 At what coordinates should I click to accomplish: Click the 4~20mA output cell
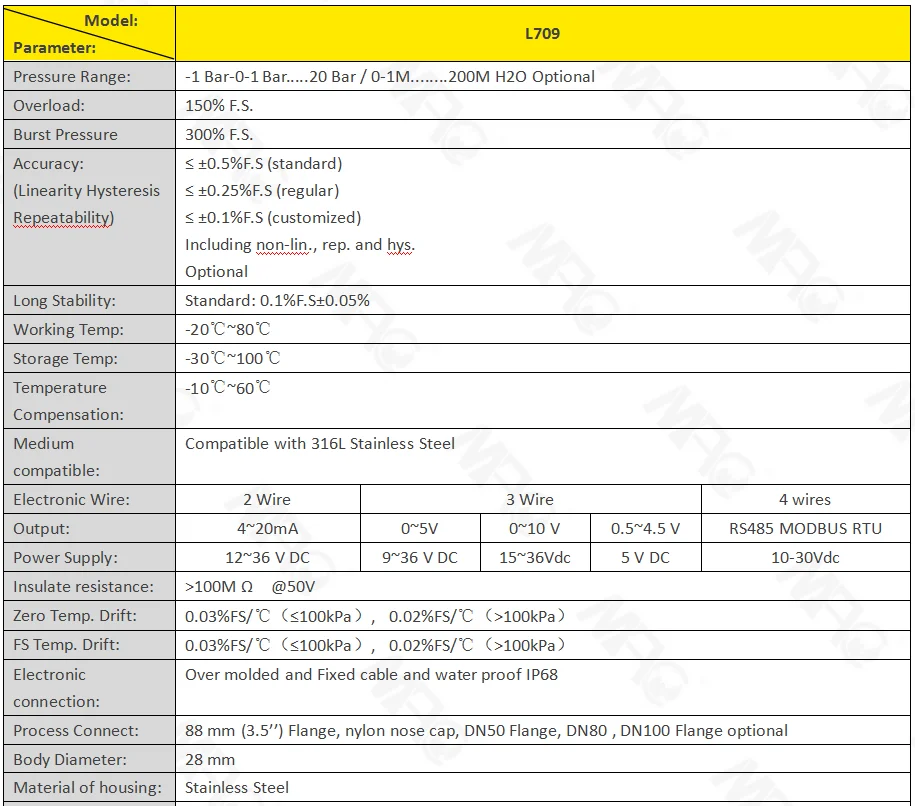click(x=267, y=529)
